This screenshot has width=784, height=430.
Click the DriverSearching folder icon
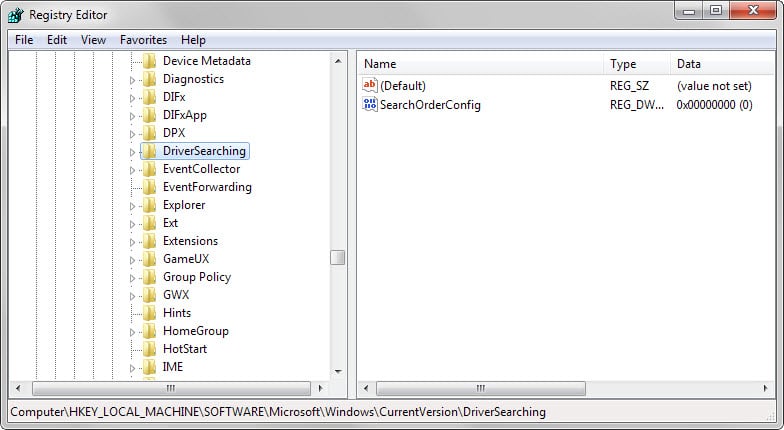click(x=150, y=151)
